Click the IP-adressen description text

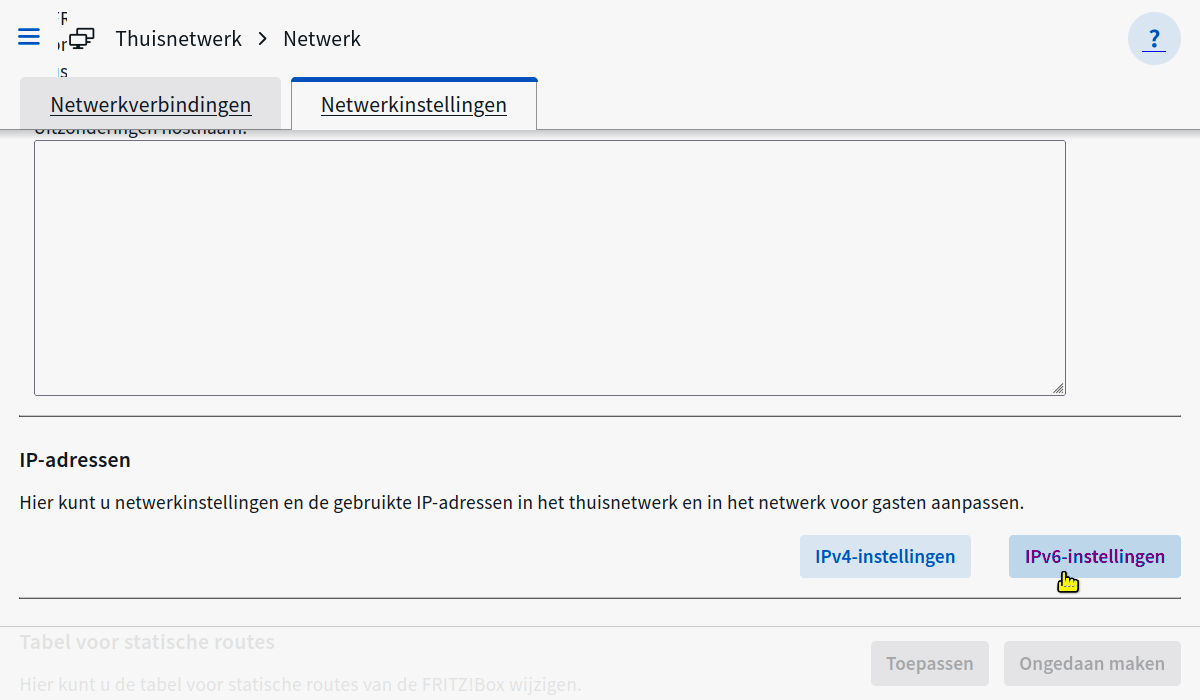click(521, 502)
